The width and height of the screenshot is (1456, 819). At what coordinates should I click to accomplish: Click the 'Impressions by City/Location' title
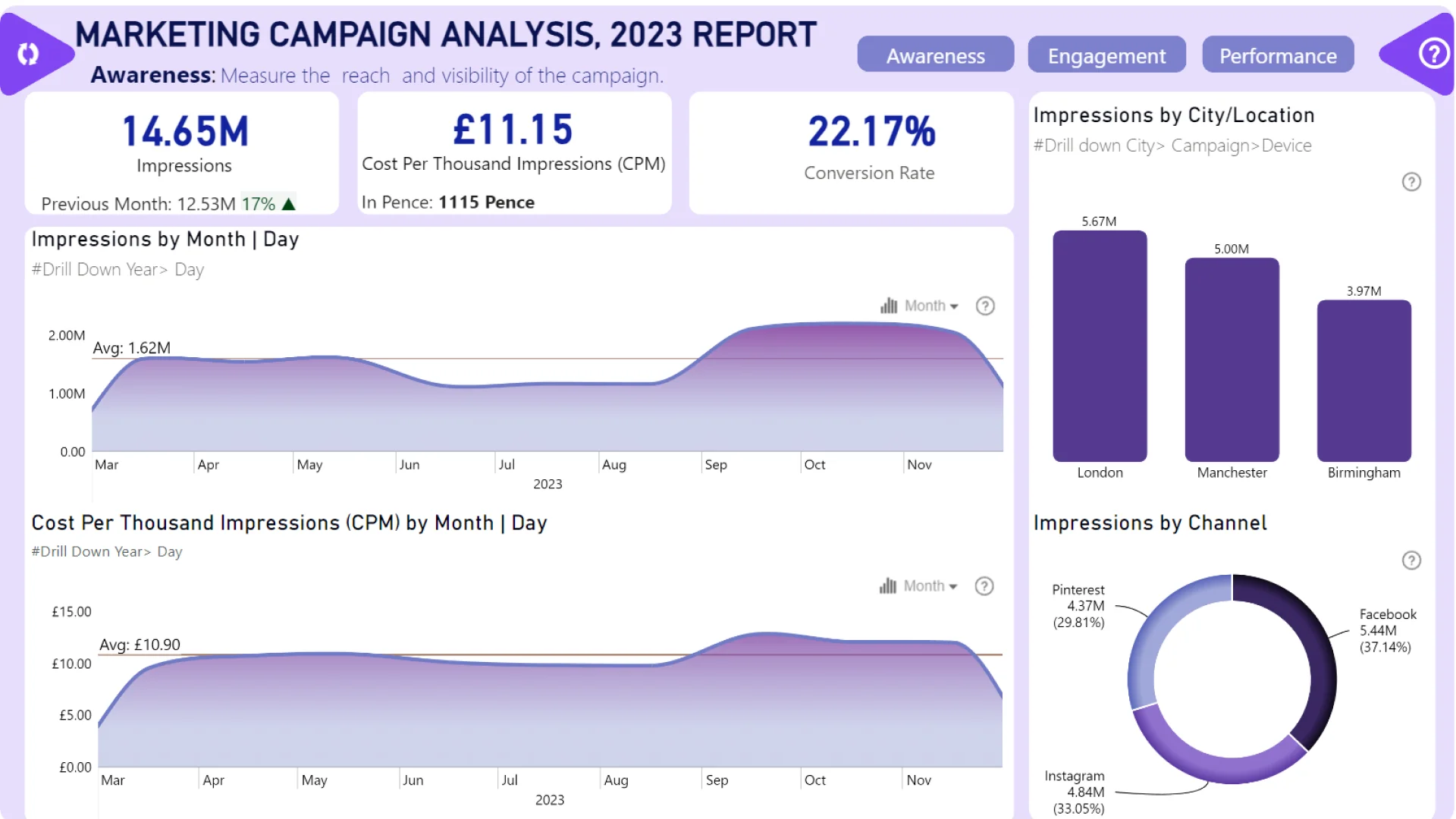(1173, 115)
